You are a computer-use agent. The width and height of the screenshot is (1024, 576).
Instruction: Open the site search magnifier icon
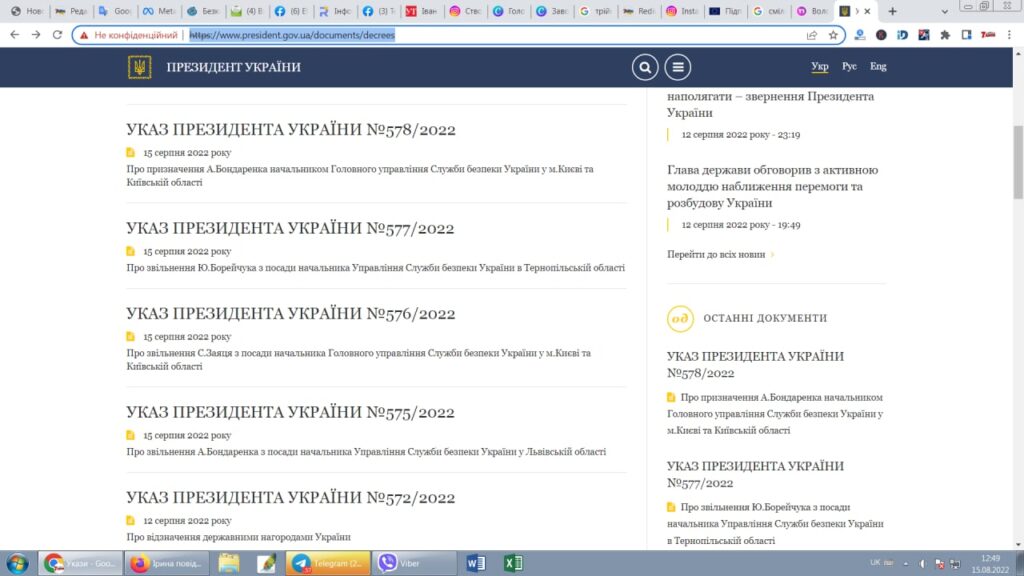click(645, 67)
